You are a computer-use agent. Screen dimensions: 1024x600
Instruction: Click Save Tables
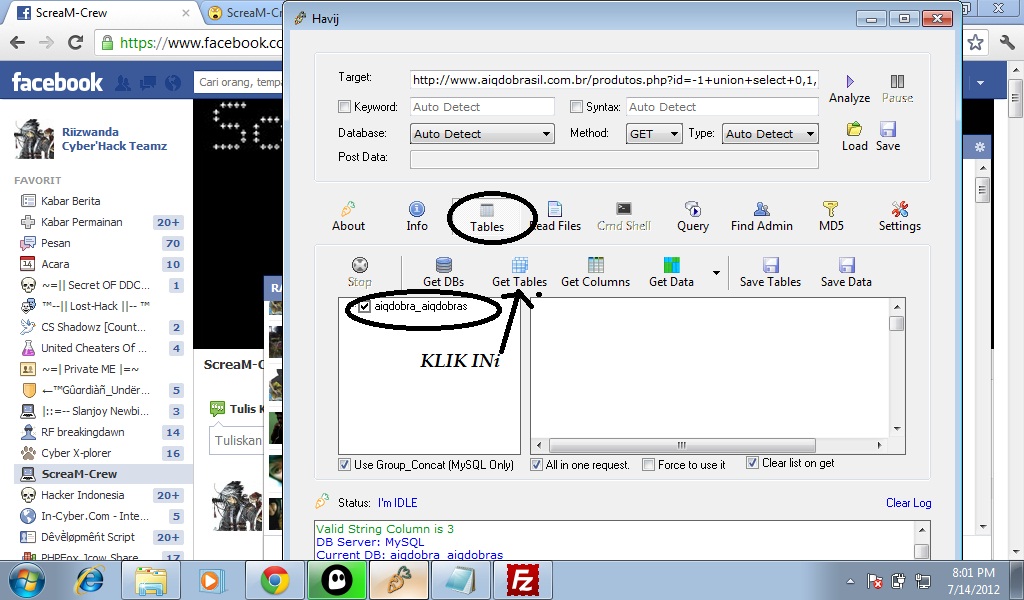770,273
